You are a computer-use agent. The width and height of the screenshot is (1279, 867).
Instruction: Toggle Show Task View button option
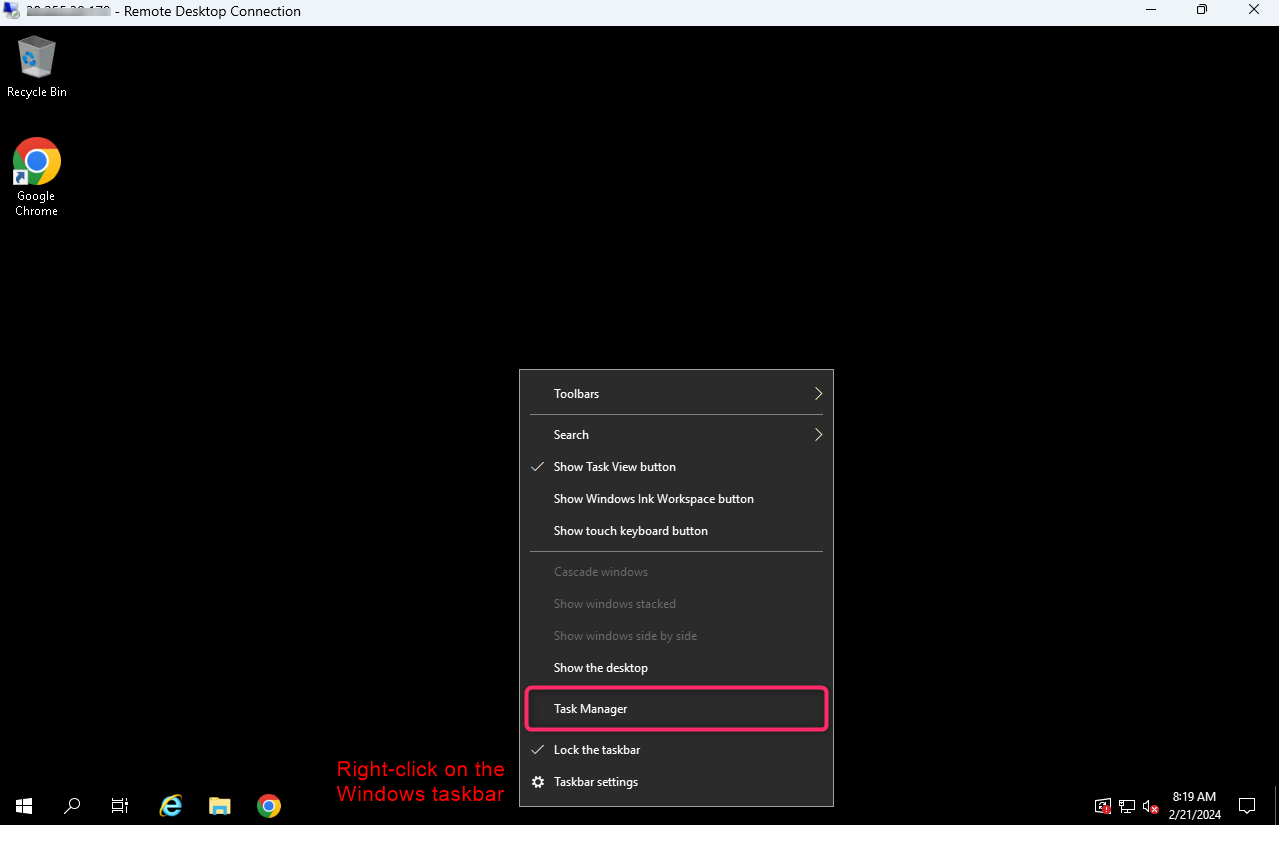click(614, 466)
